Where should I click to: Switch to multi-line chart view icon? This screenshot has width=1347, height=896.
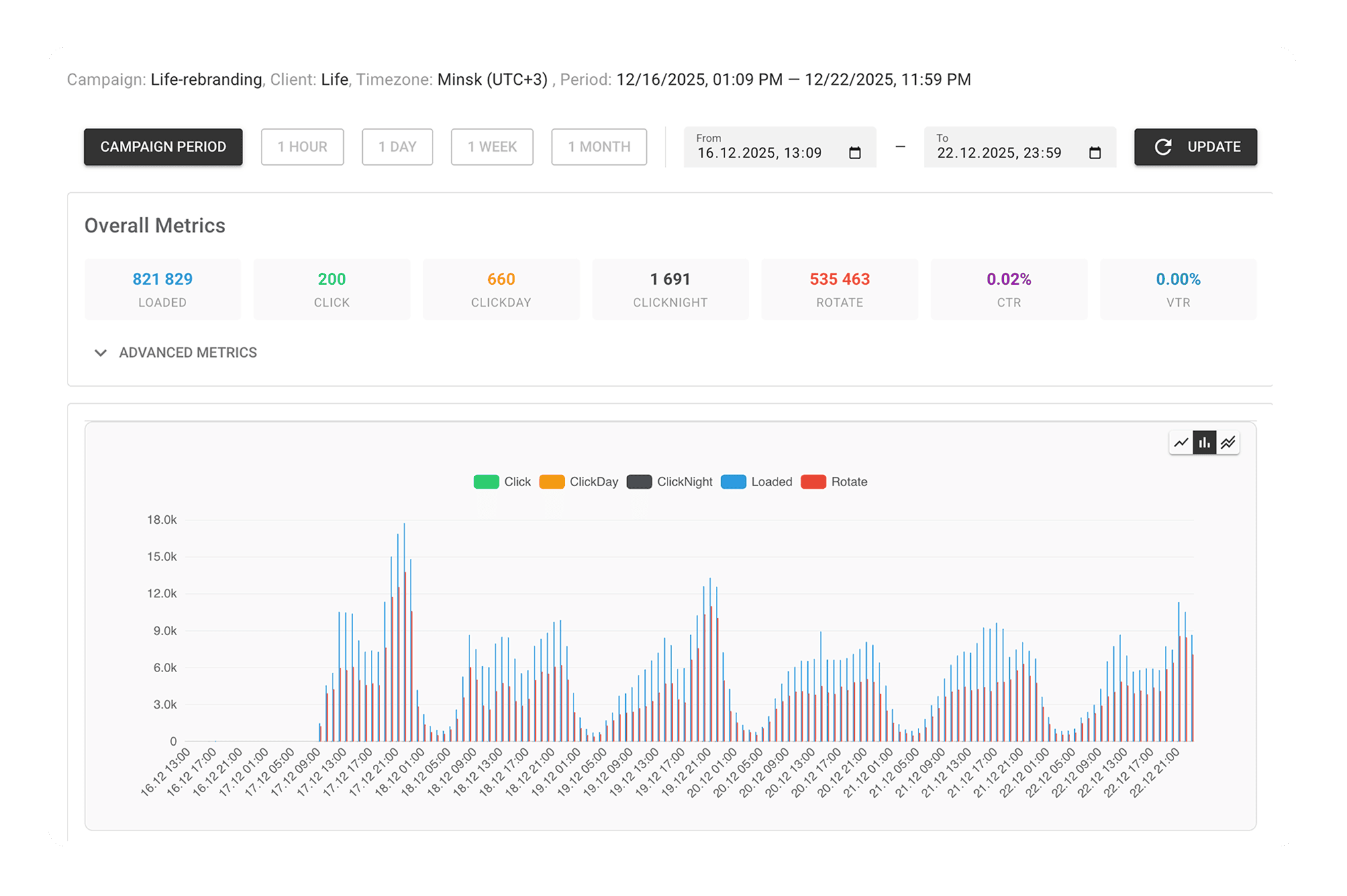point(1227,442)
